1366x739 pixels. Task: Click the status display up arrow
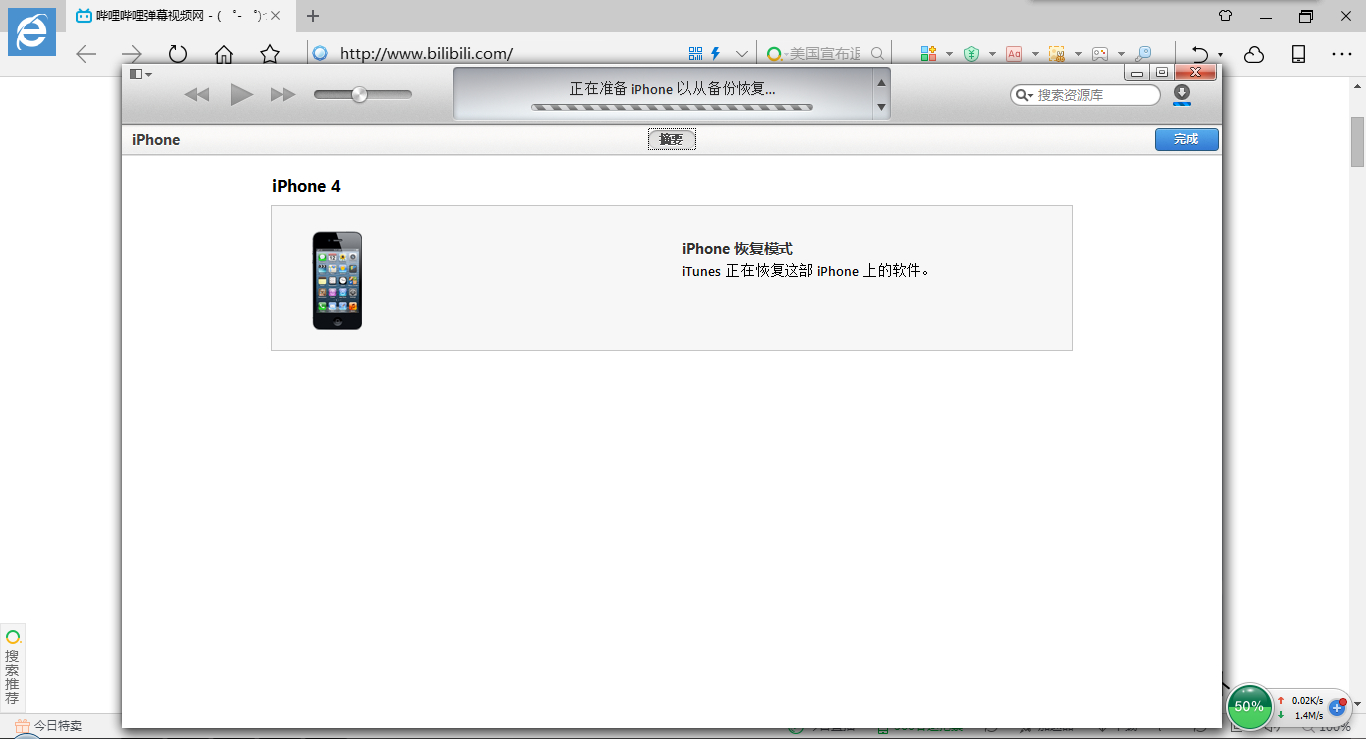point(881,83)
